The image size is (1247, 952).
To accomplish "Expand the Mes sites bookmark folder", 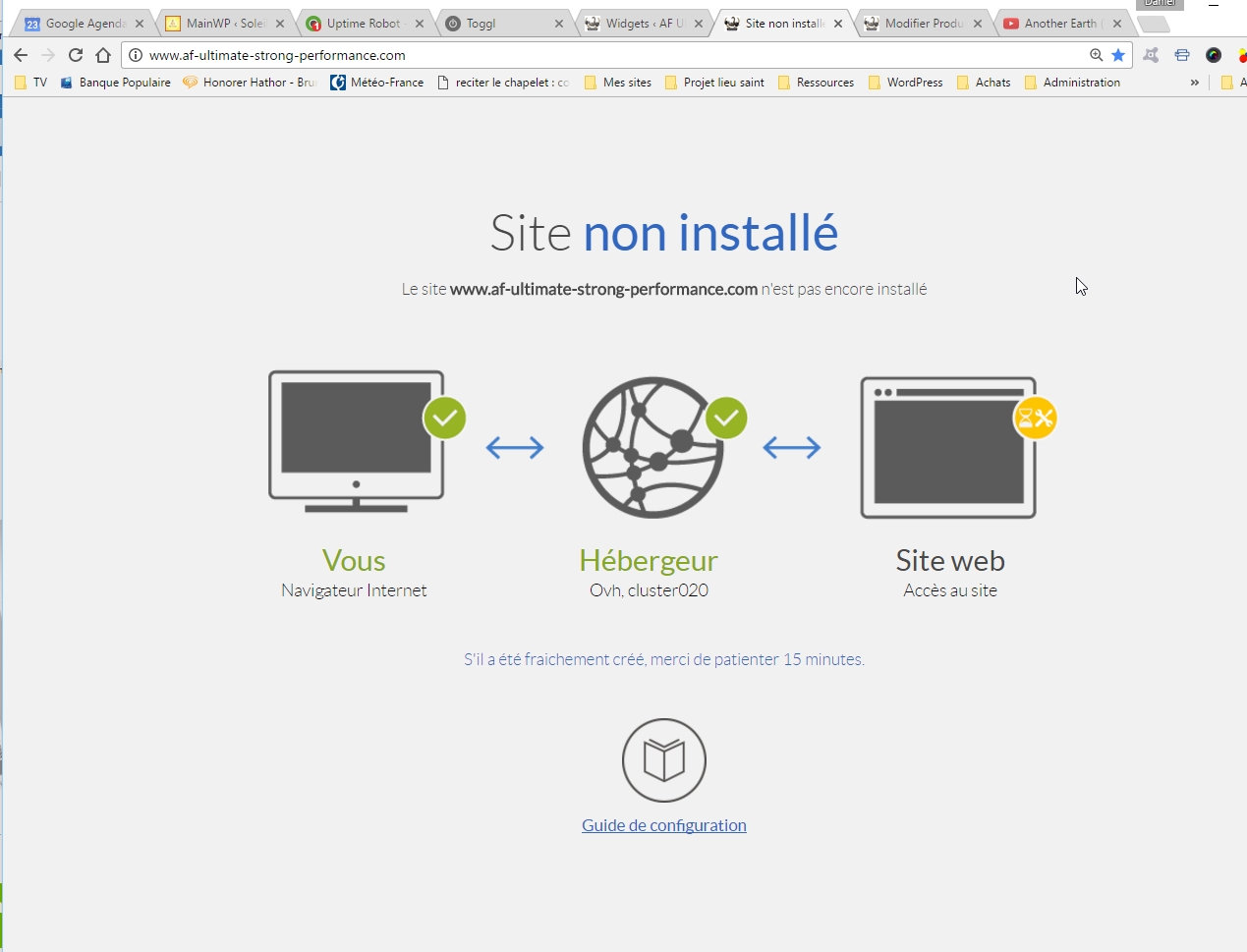I will [618, 83].
